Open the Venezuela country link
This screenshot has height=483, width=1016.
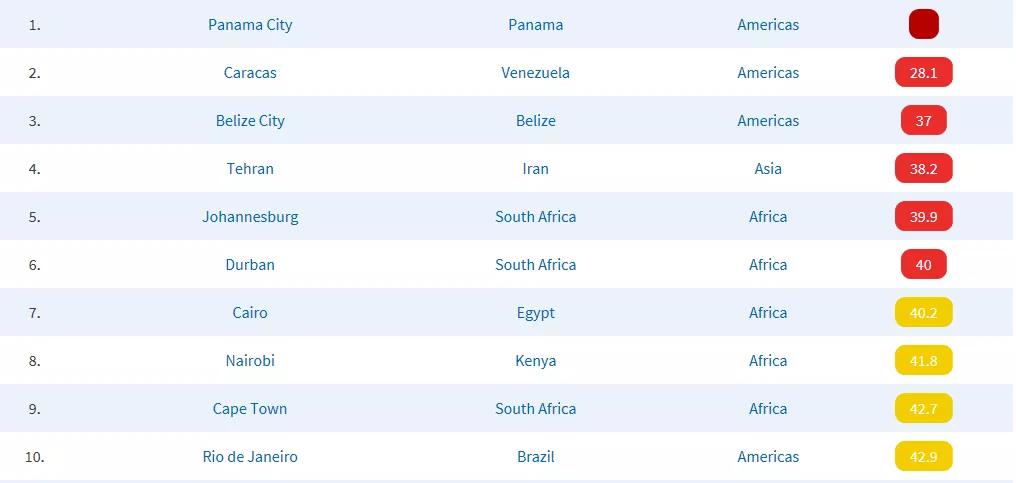pos(536,73)
